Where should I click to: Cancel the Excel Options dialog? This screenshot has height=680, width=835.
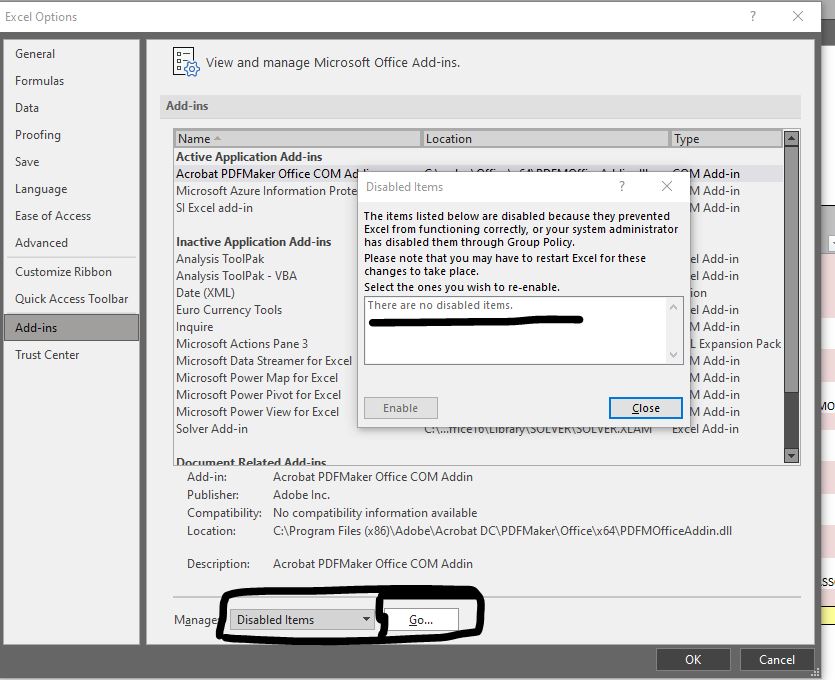776,660
